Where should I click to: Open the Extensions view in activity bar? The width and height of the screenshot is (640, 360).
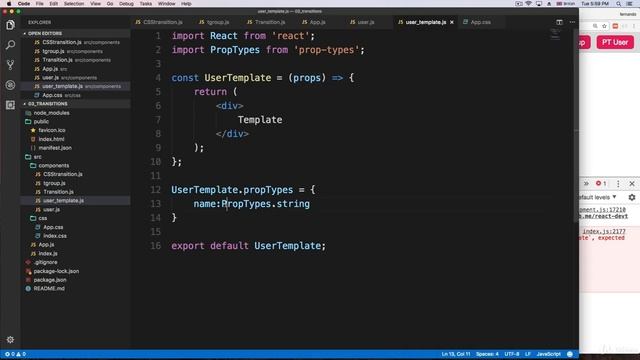(10, 105)
